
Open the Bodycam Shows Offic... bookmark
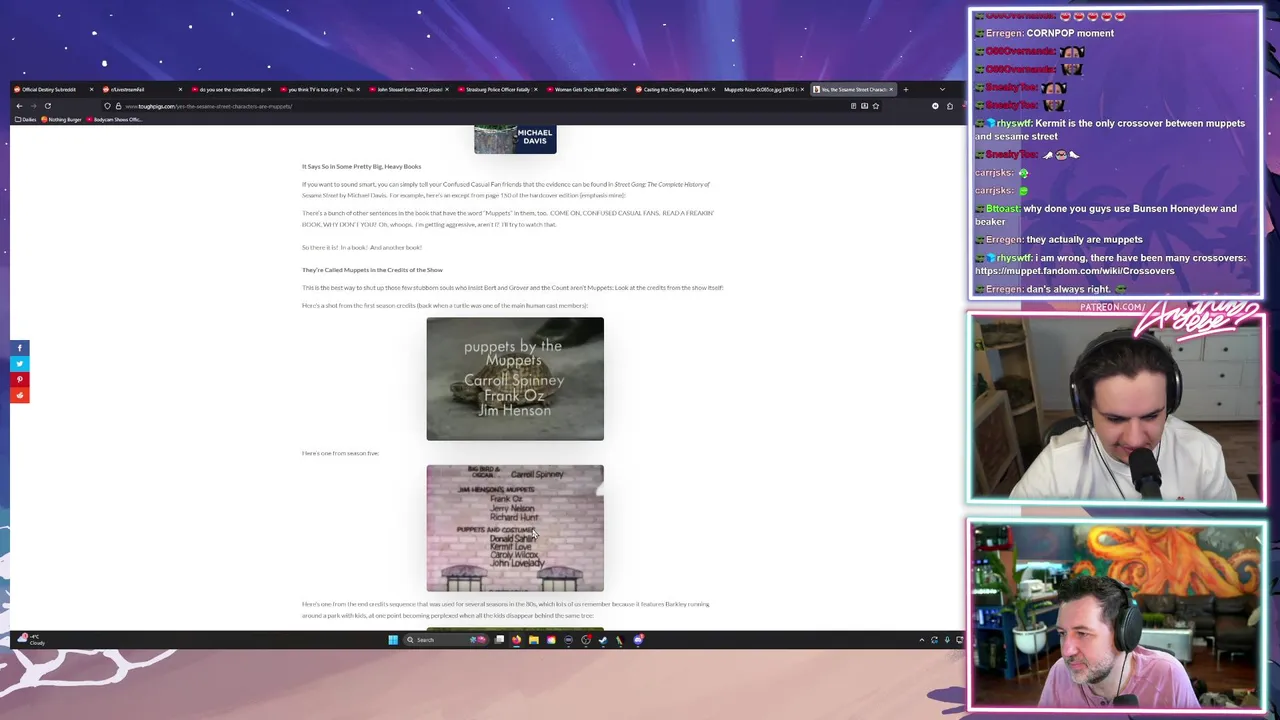coord(115,120)
